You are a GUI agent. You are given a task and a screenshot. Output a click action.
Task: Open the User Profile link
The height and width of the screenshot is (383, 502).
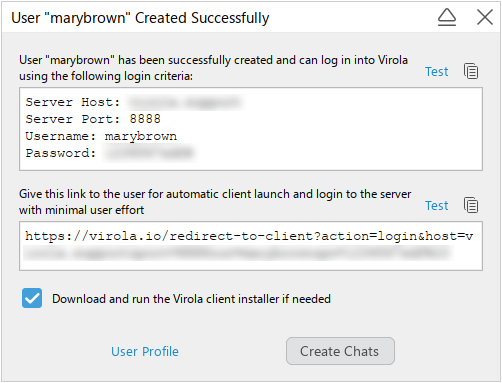145,351
